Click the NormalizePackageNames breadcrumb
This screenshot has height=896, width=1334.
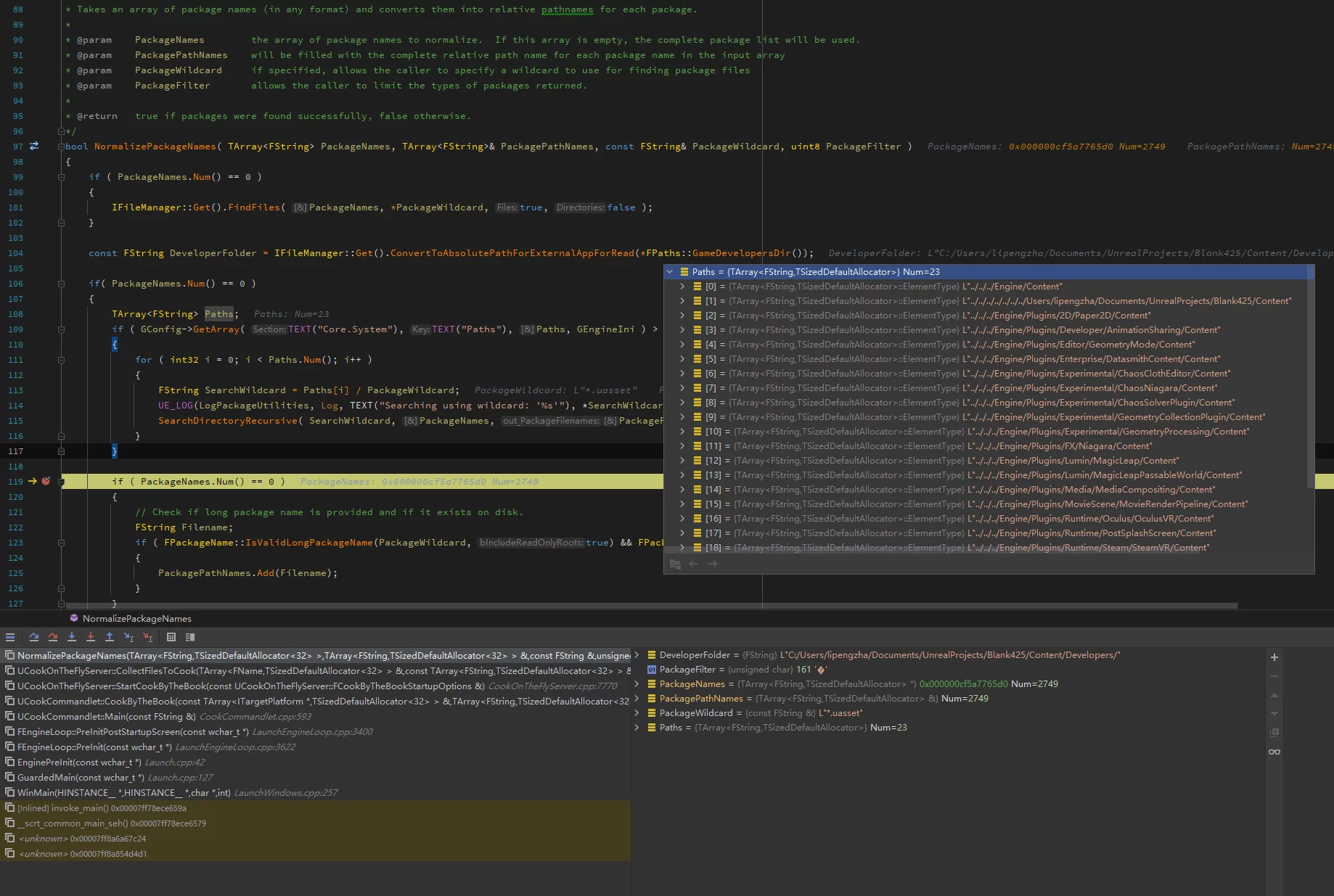tap(136, 619)
